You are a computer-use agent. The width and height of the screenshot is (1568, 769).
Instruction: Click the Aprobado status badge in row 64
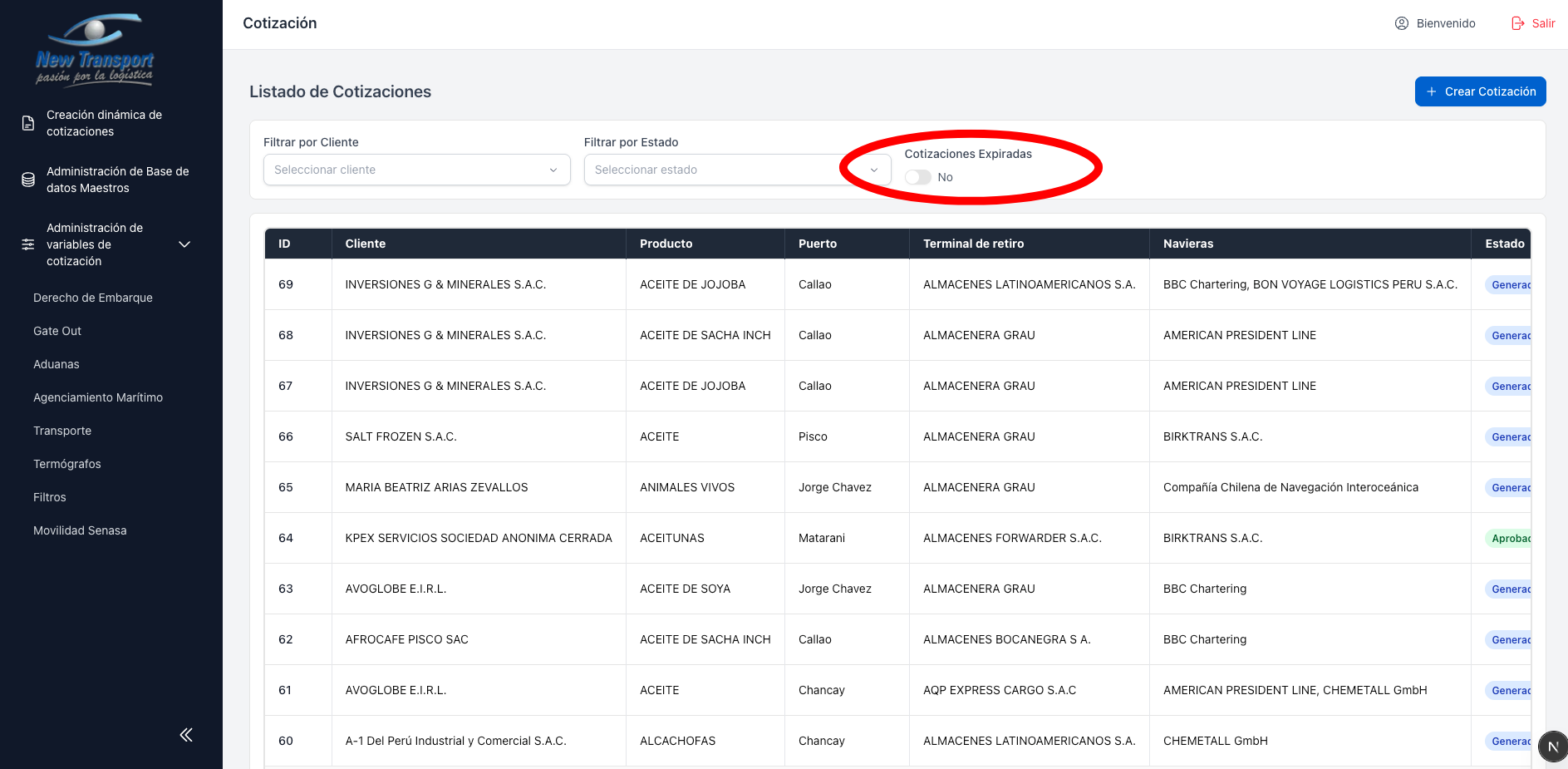pyautogui.click(x=1509, y=538)
